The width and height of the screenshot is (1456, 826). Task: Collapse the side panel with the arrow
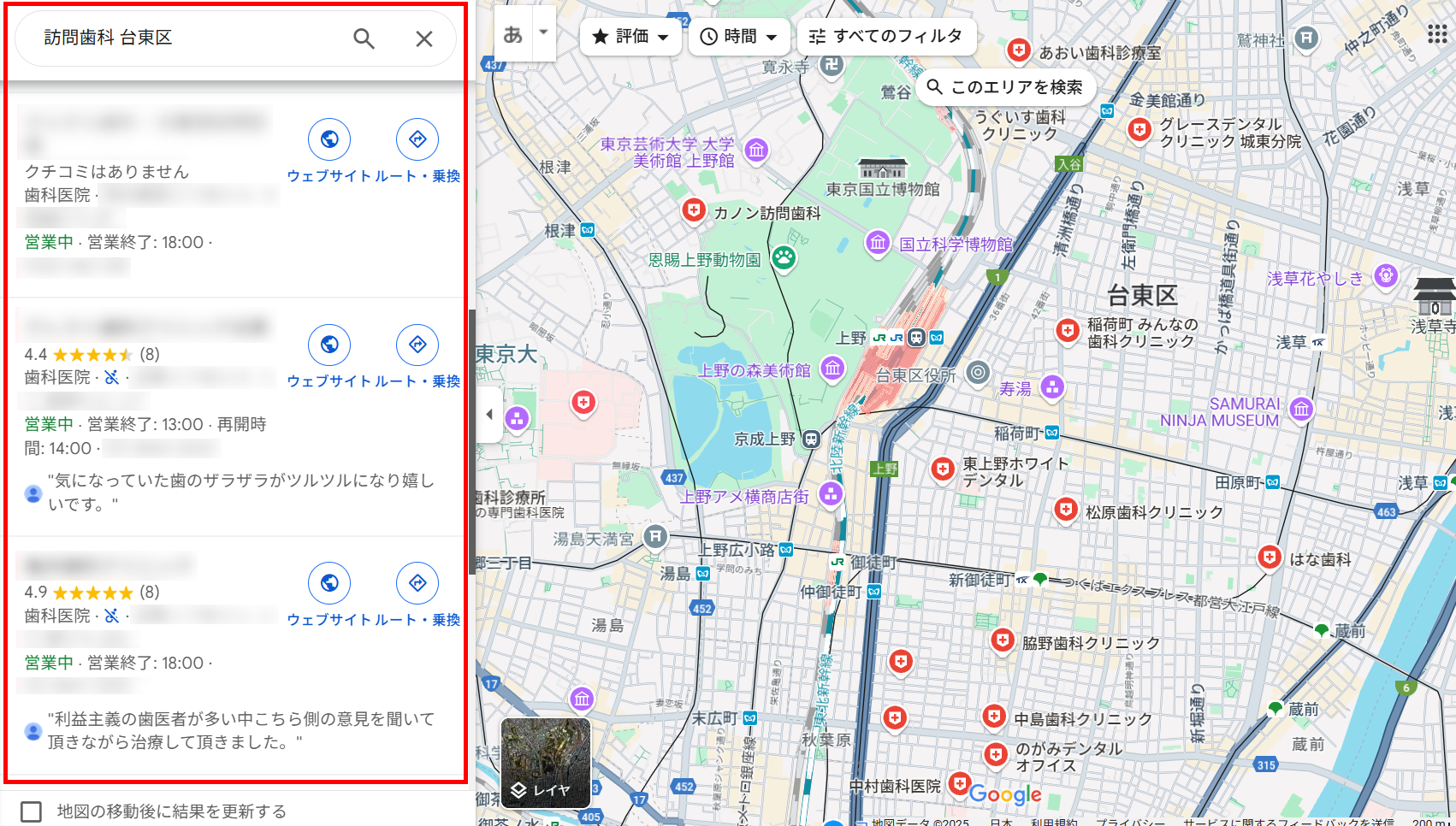[x=489, y=415]
